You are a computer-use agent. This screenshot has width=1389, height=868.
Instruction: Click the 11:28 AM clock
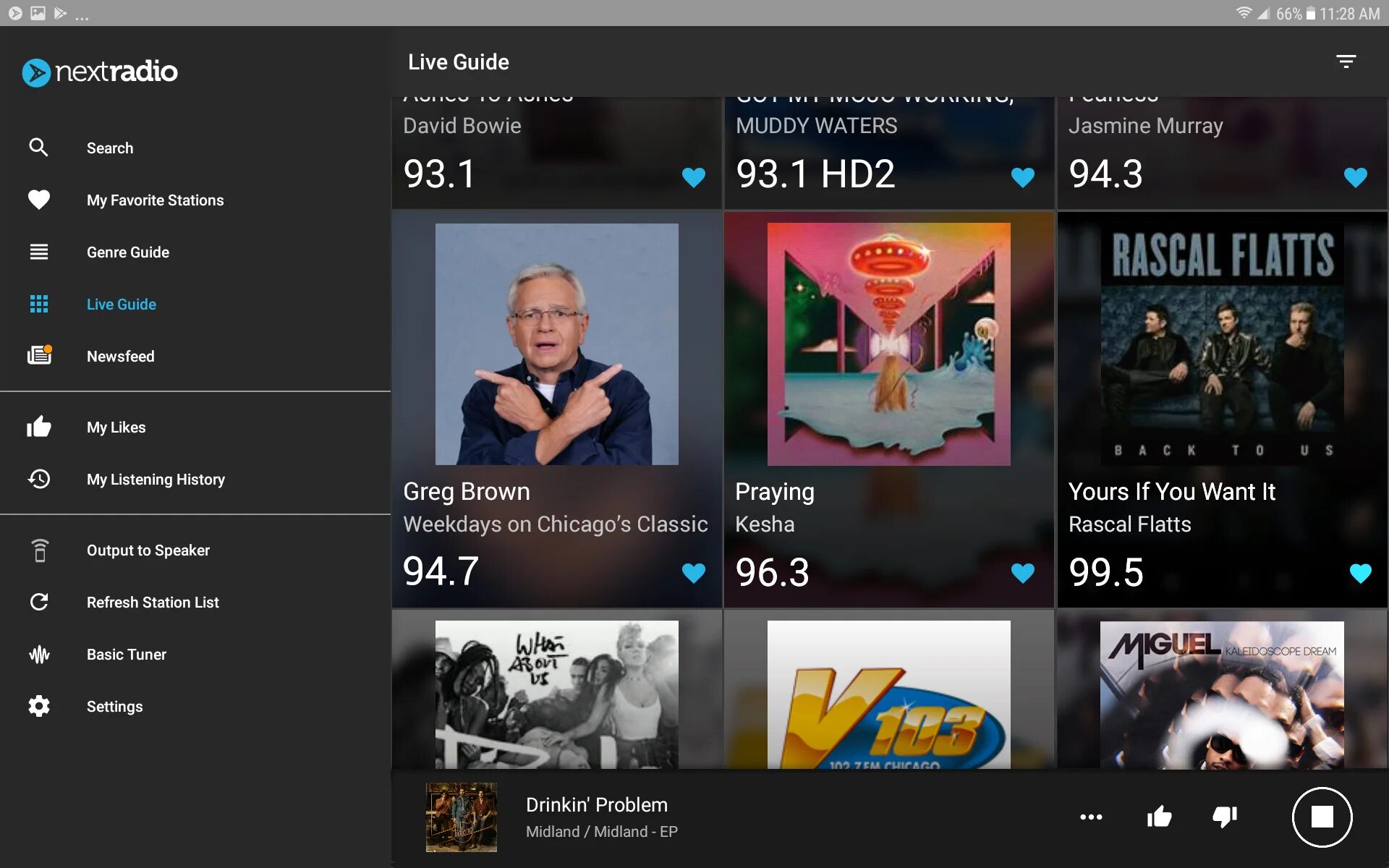pyautogui.click(x=1349, y=13)
